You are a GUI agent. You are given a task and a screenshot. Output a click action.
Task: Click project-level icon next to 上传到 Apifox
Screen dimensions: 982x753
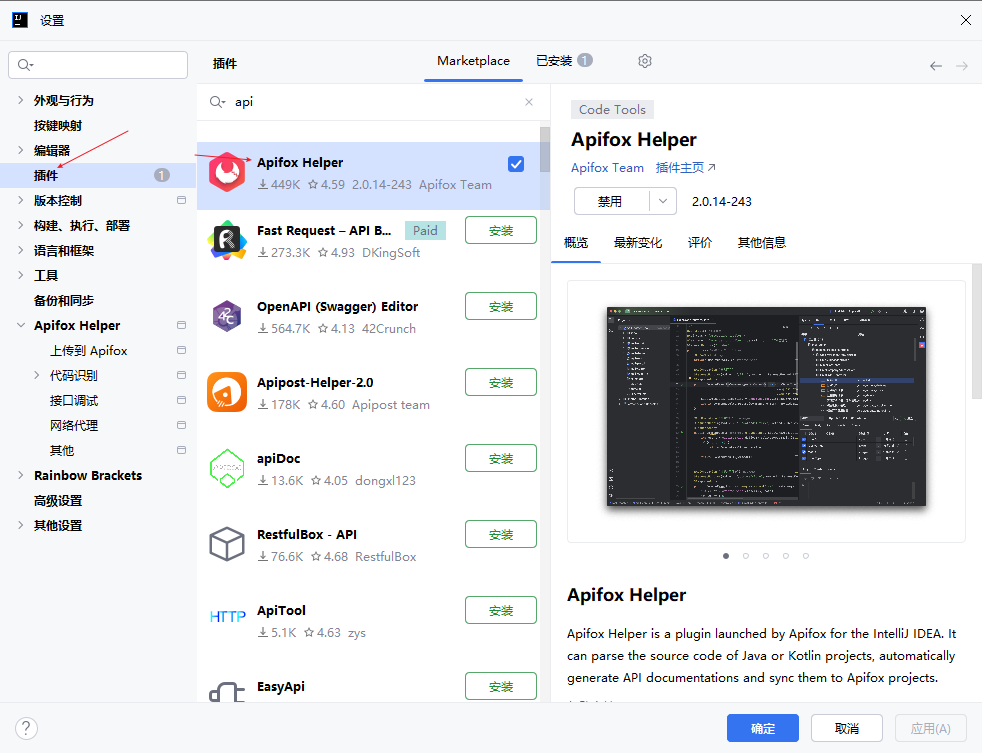click(x=182, y=350)
